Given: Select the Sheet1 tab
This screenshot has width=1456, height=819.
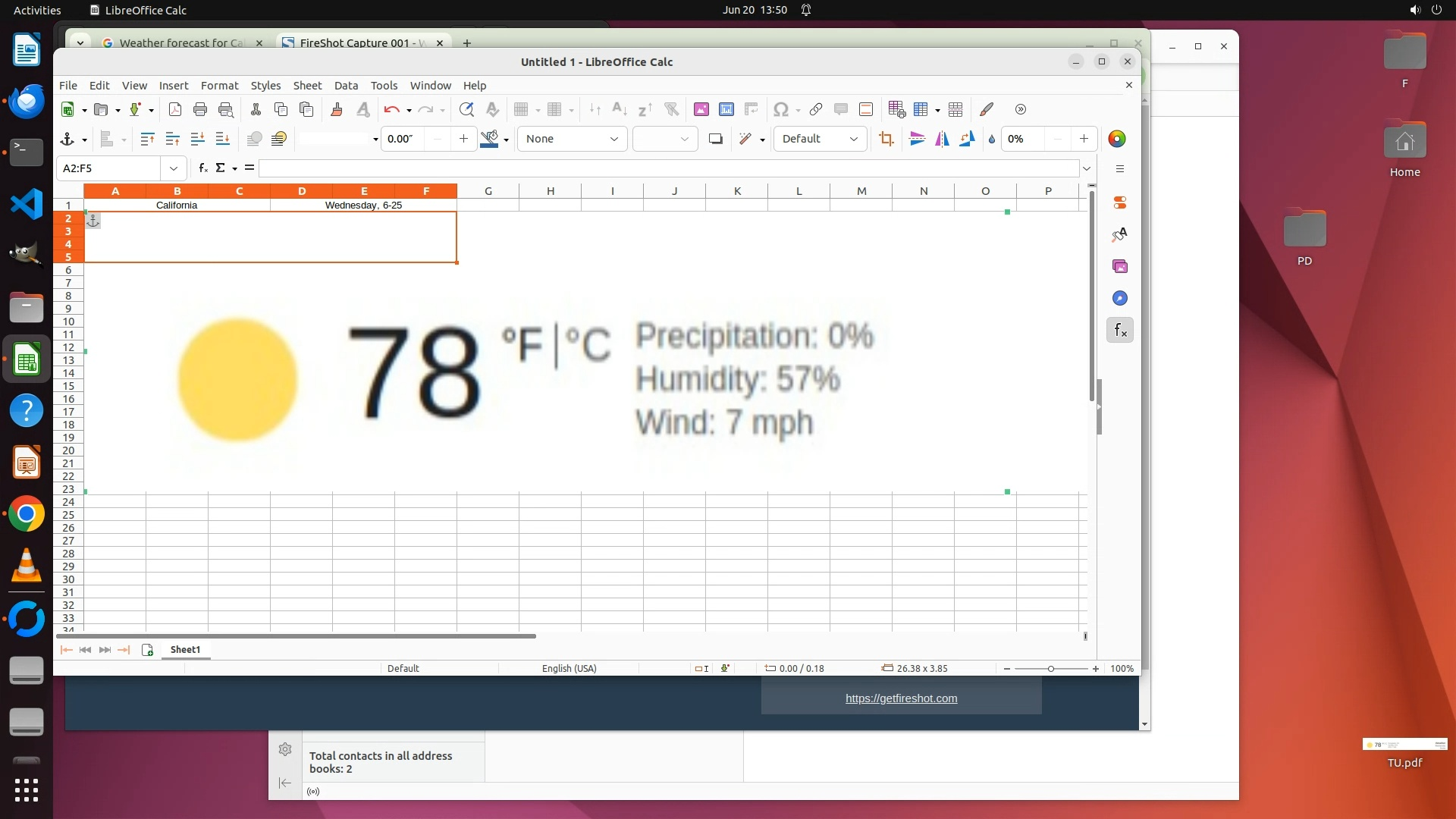Looking at the screenshot, I should tap(185, 650).
